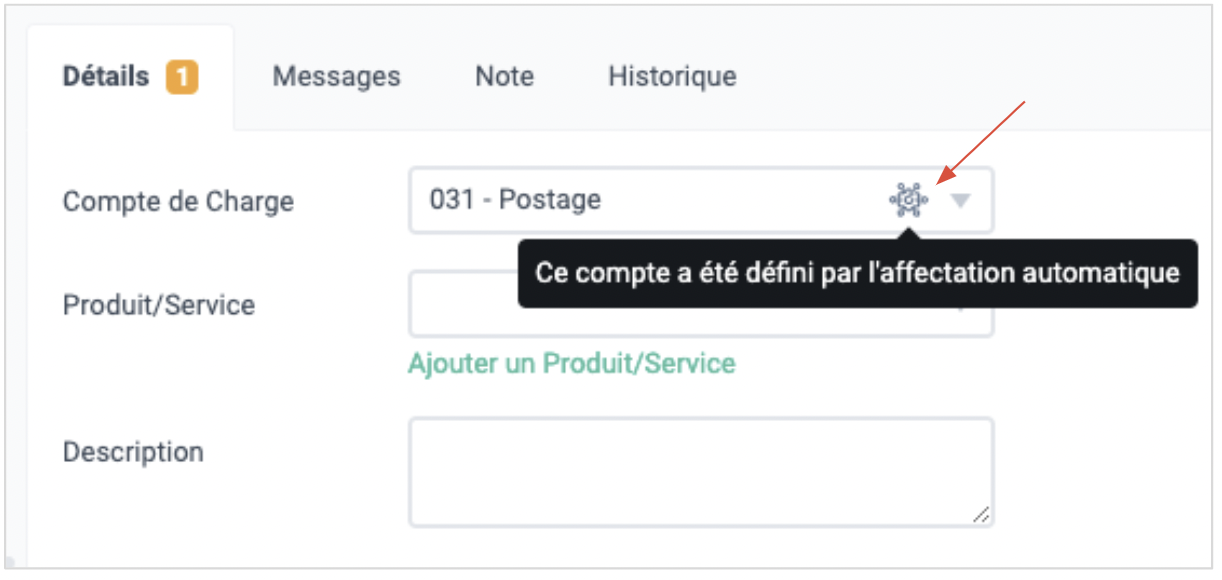Select the 031 - Postage text value
The image size is (1222, 580).
tap(515, 200)
